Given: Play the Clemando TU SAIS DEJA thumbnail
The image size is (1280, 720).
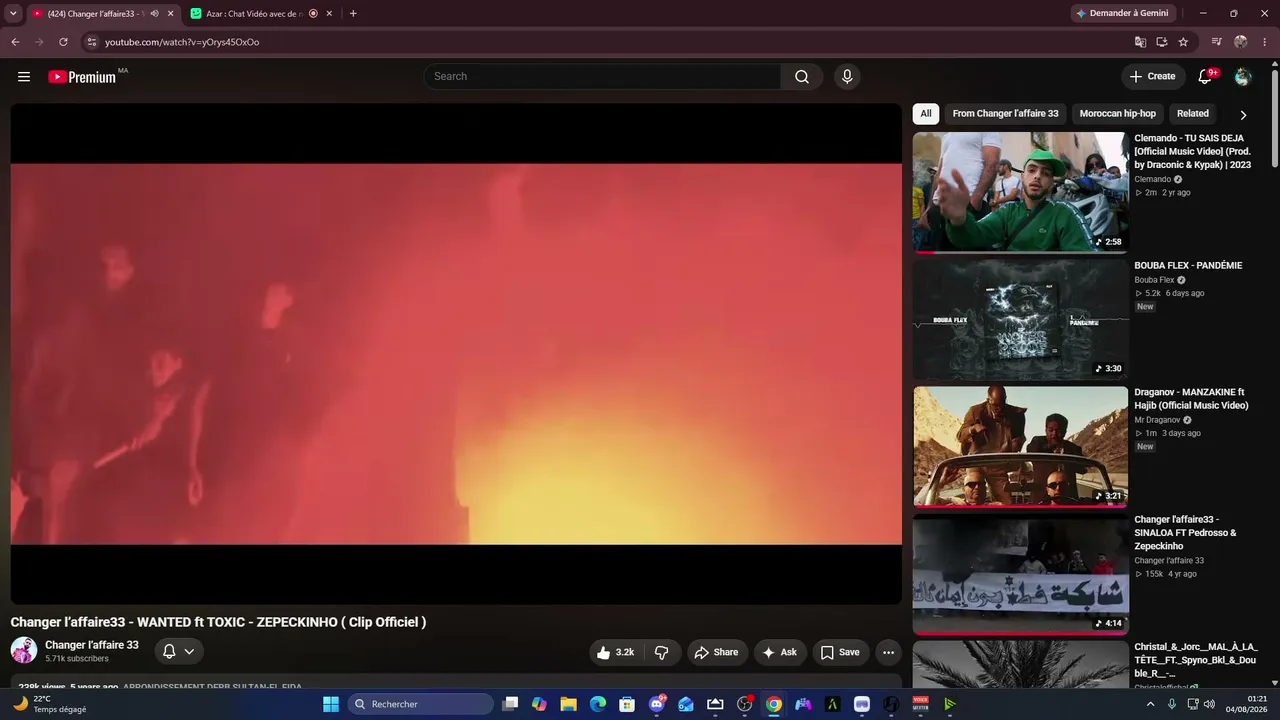Looking at the screenshot, I should click(x=1020, y=192).
